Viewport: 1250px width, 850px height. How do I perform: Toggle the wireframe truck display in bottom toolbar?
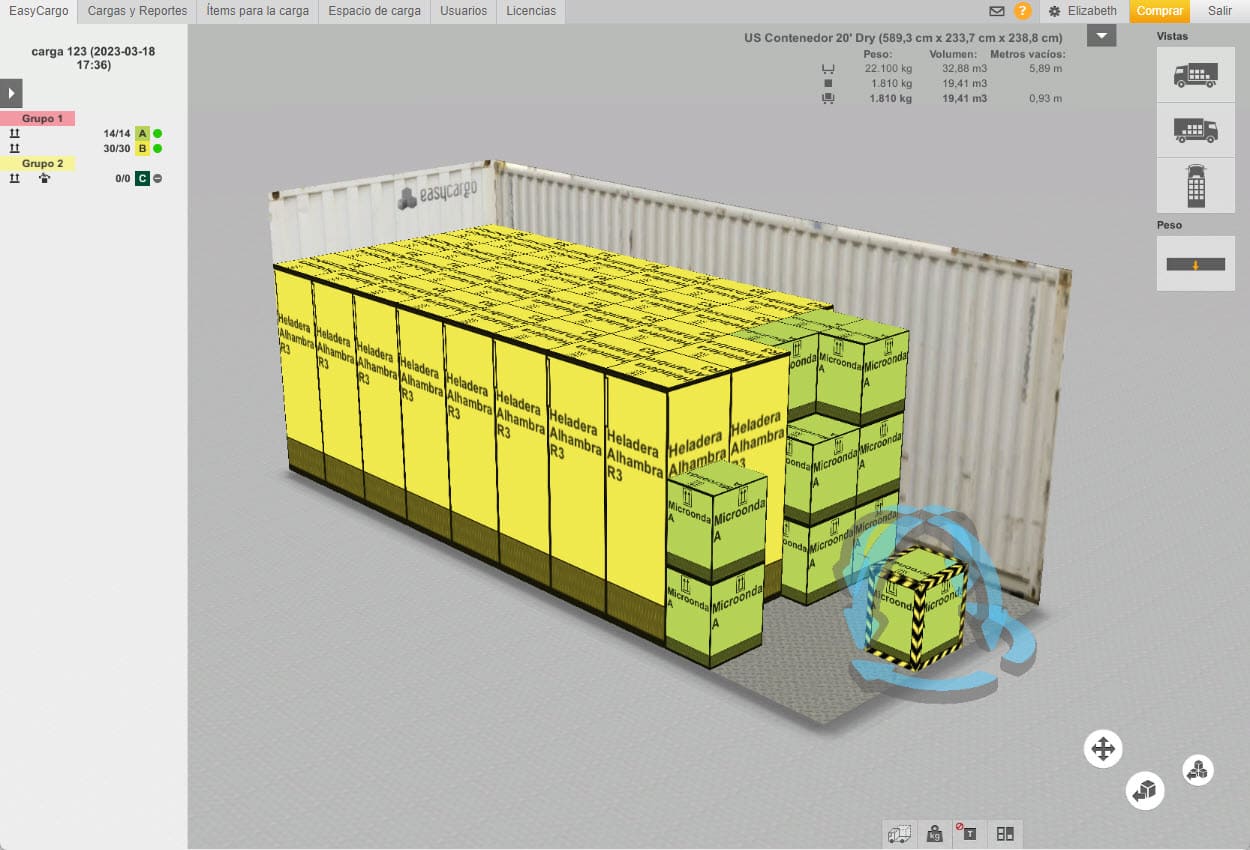point(900,833)
